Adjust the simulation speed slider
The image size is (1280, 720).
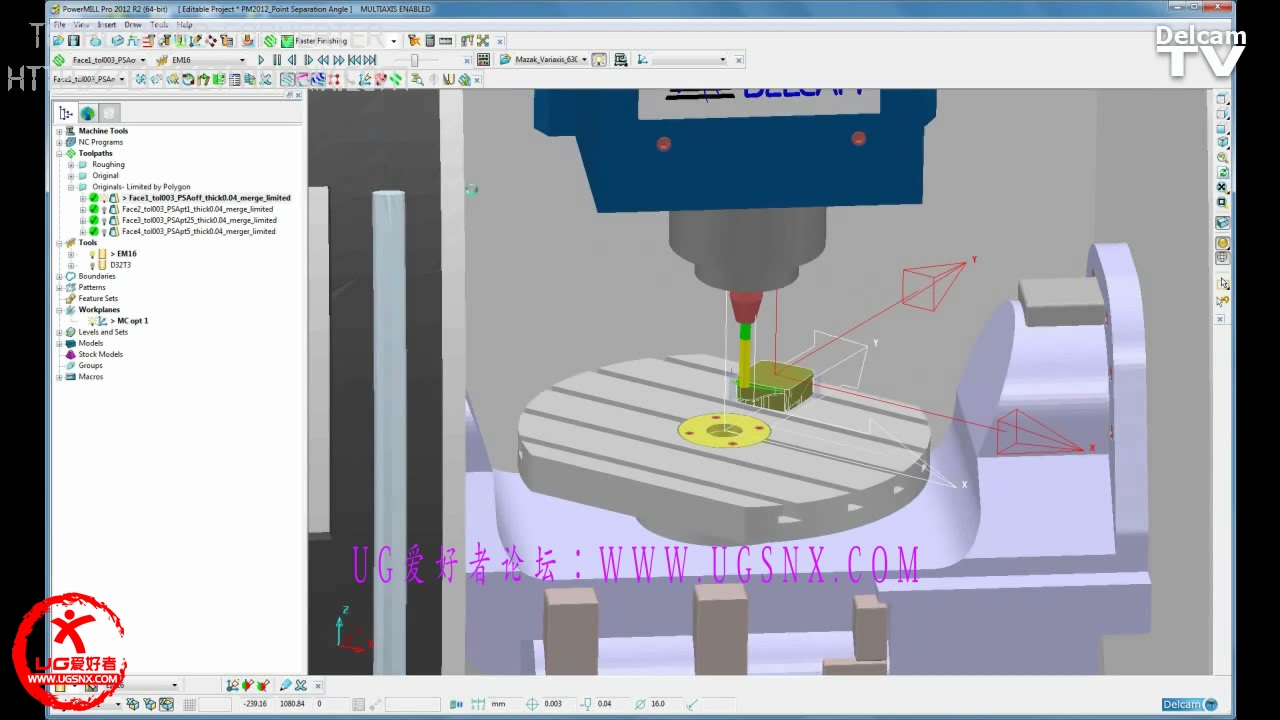[415, 60]
